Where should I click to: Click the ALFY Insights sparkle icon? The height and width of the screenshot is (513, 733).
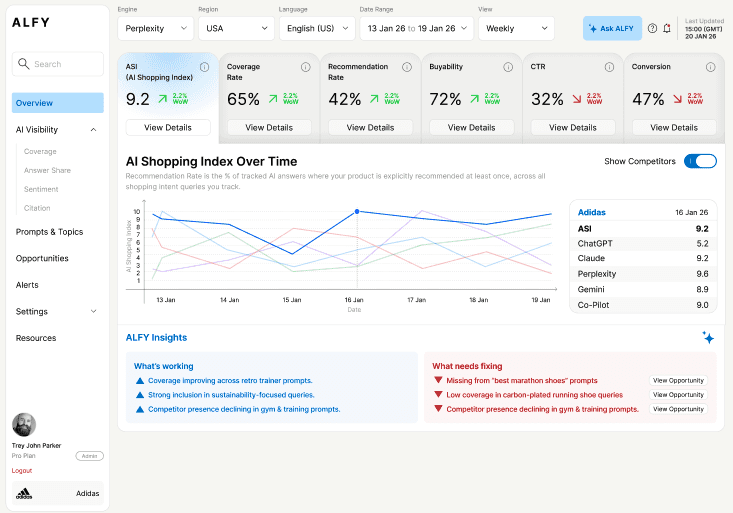pos(708,337)
